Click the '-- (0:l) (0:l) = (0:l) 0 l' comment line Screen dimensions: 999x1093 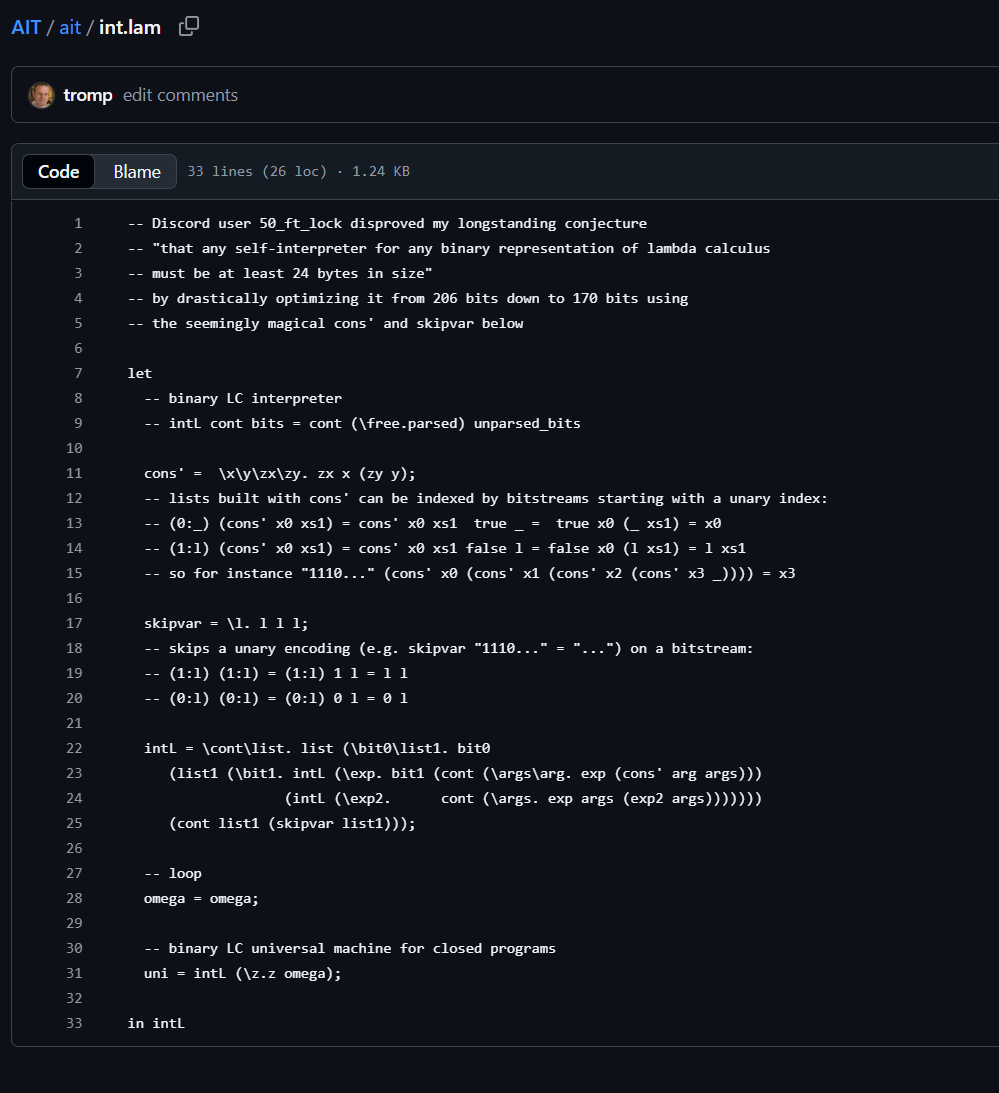[x=276, y=698]
